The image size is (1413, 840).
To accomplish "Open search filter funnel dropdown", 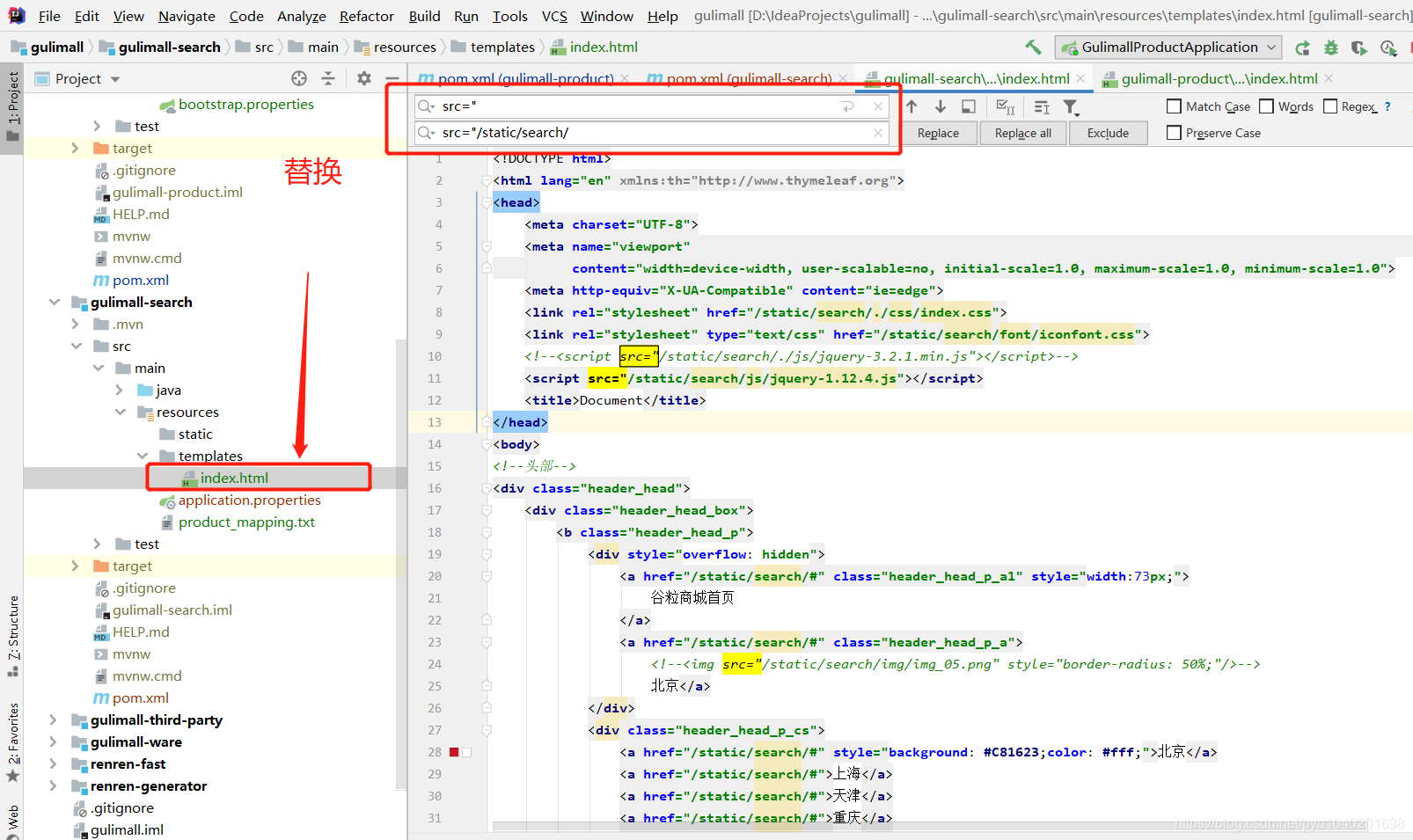I will pos(1071,106).
